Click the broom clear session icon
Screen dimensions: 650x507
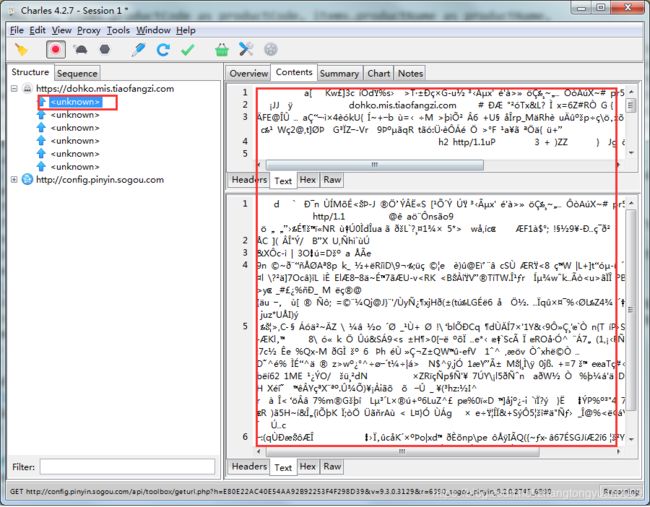click(x=21, y=50)
